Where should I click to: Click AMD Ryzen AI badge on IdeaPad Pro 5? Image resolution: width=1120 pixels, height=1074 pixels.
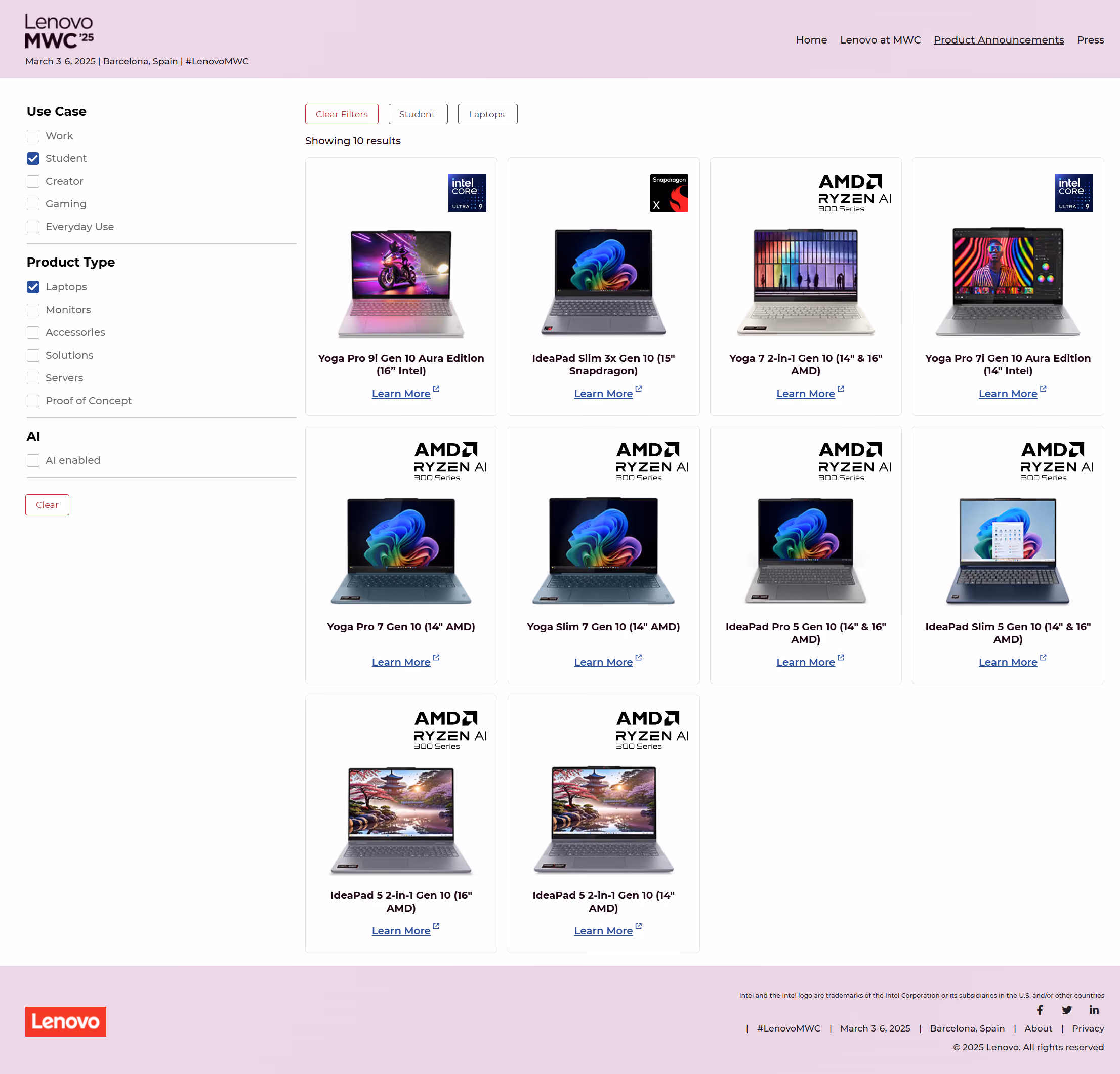(854, 461)
